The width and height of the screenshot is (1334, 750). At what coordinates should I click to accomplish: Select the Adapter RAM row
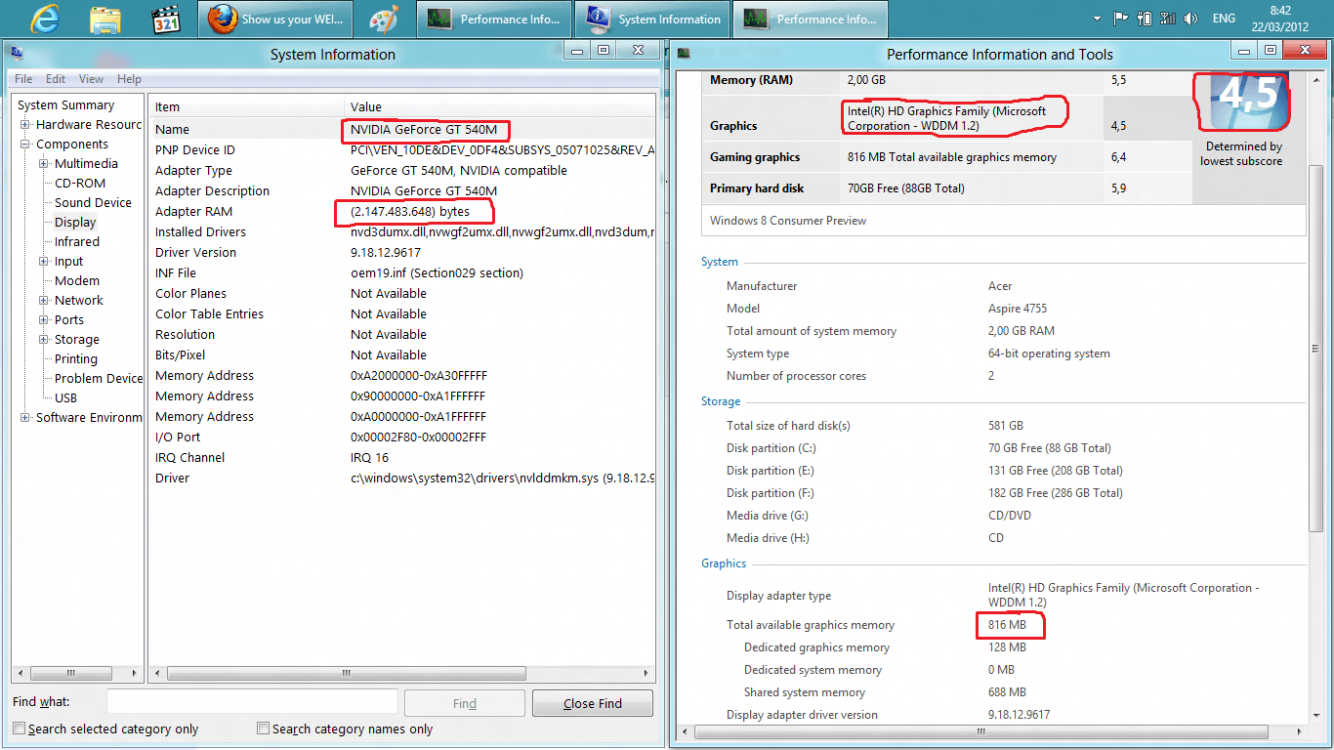tap(402, 212)
